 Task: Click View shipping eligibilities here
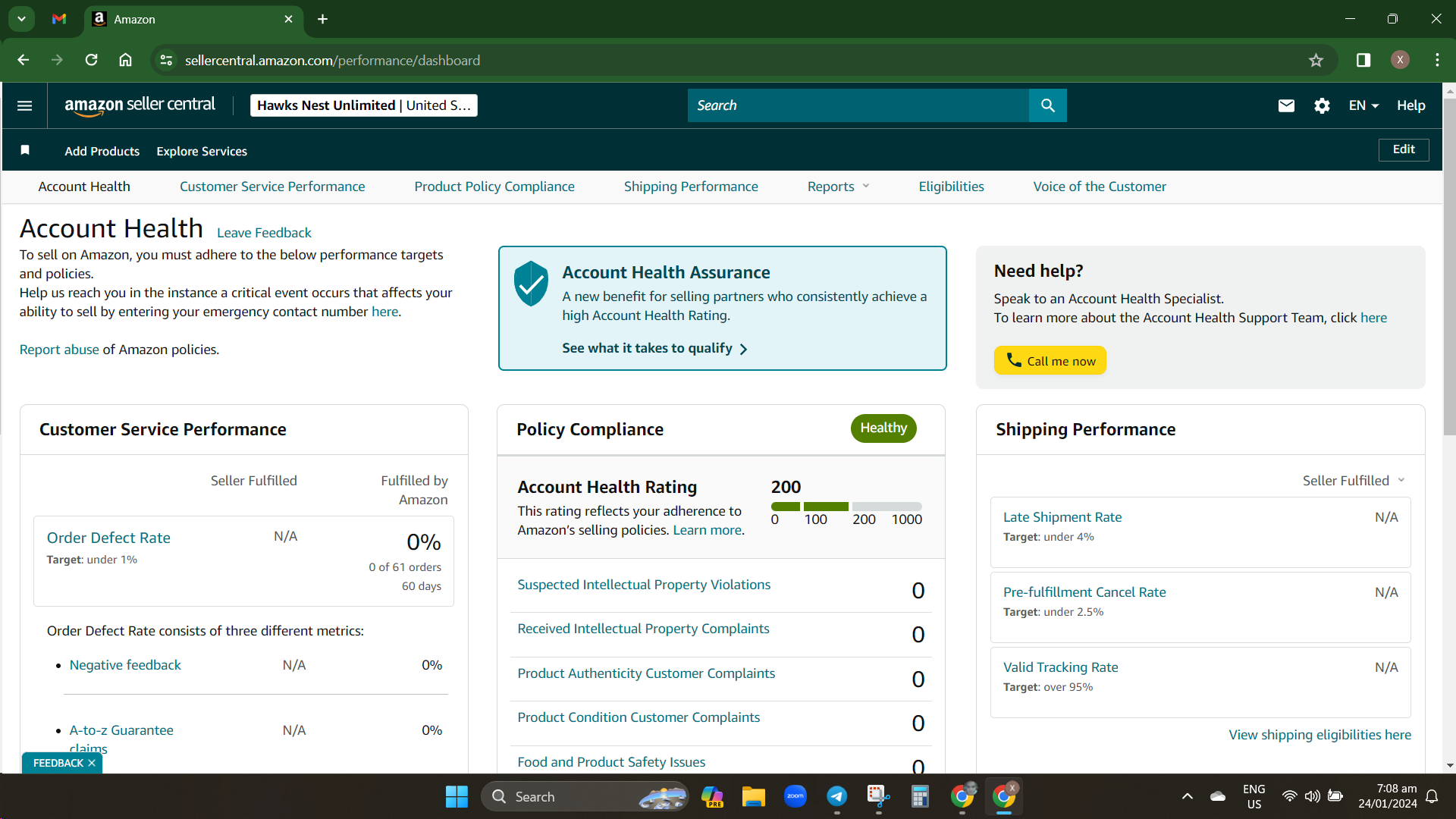pos(1320,735)
